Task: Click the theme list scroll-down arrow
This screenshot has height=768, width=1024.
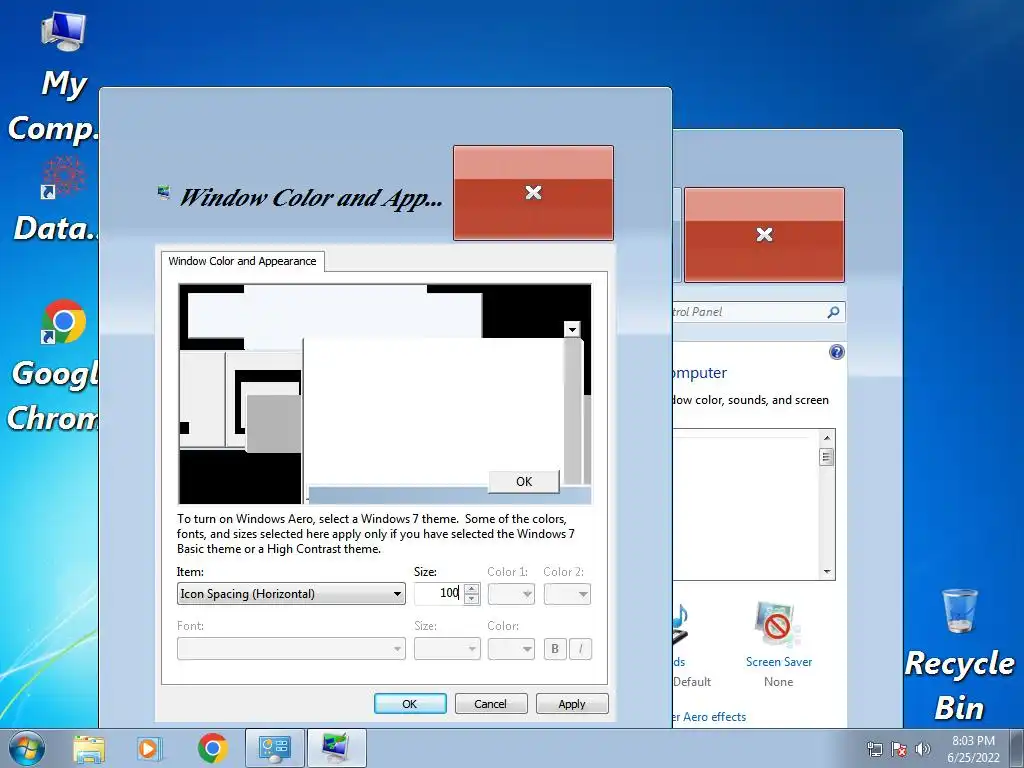Action: pyautogui.click(x=827, y=571)
